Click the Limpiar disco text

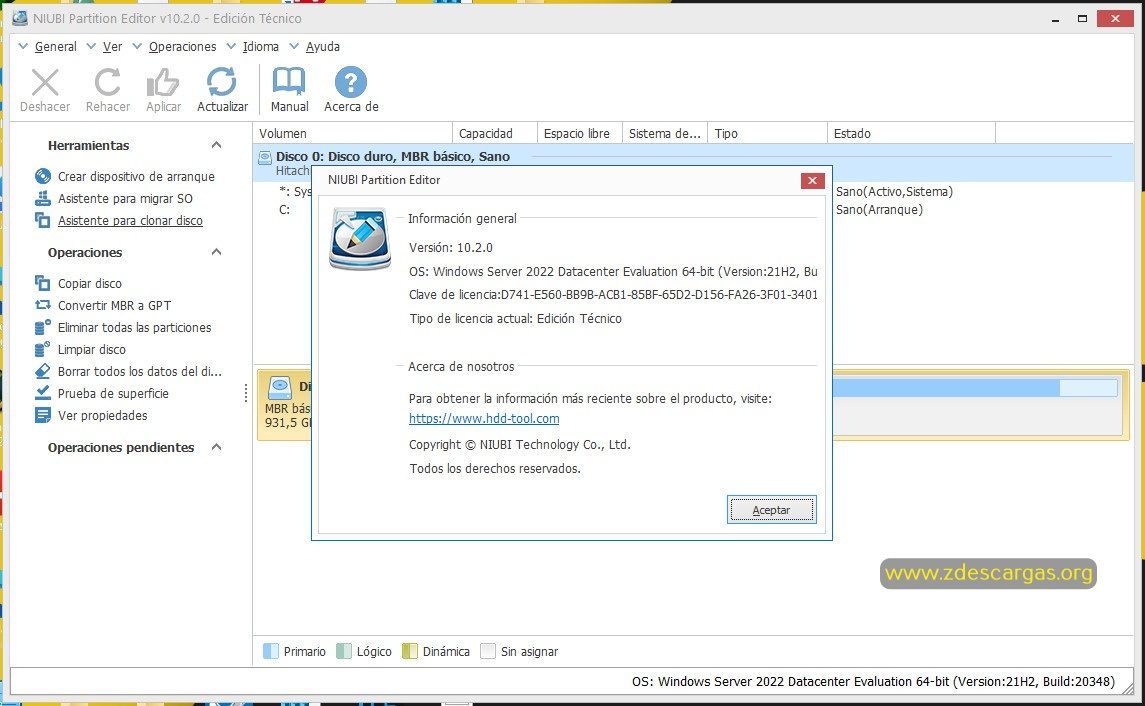(91, 349)
